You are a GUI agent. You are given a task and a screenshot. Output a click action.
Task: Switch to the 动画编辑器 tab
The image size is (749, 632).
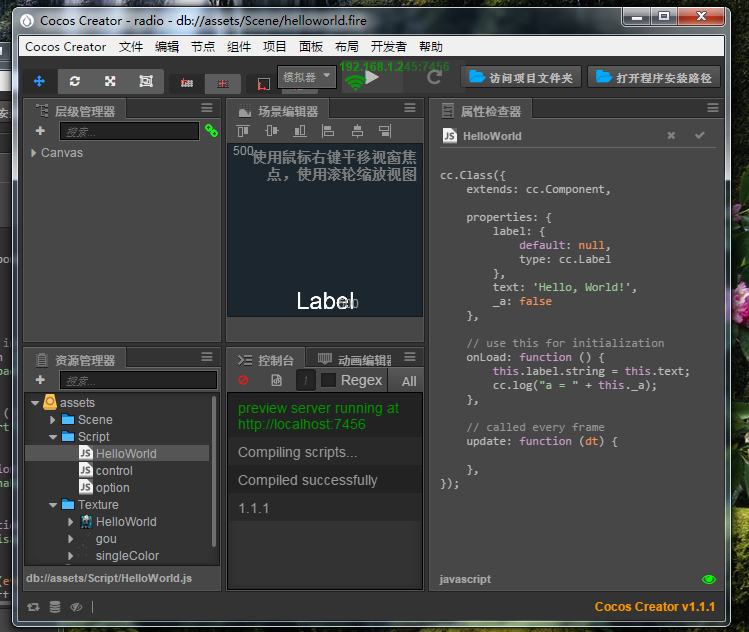pos(354,360)
